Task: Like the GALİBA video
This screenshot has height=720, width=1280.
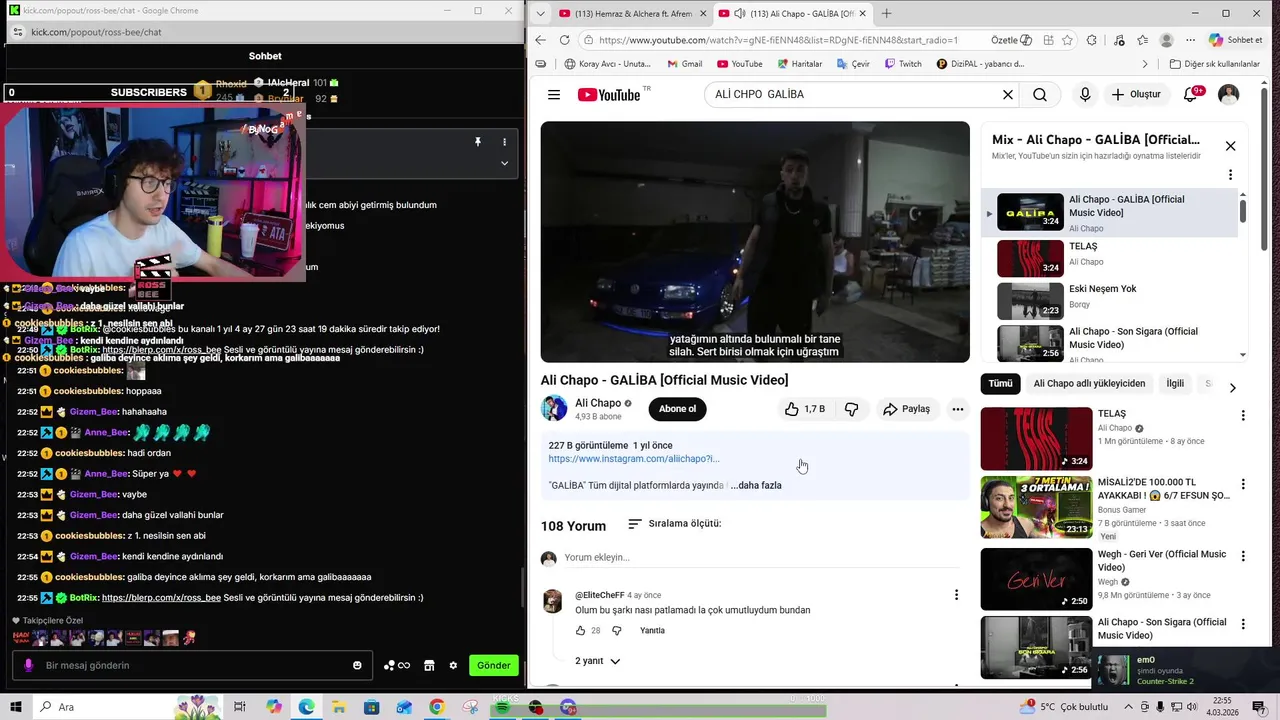Action: [804, 409]
